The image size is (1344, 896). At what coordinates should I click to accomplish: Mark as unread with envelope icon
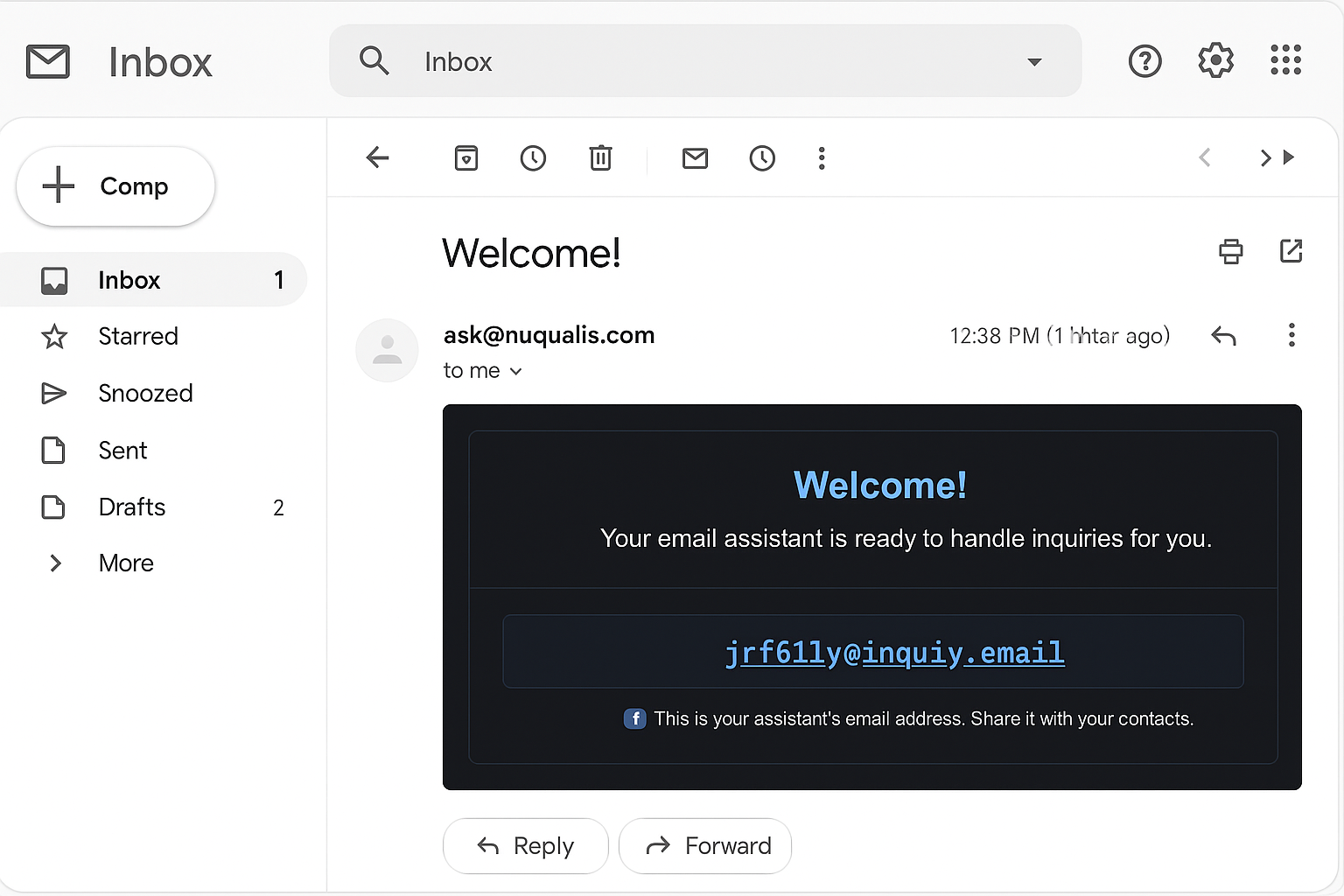pos(695,157)
